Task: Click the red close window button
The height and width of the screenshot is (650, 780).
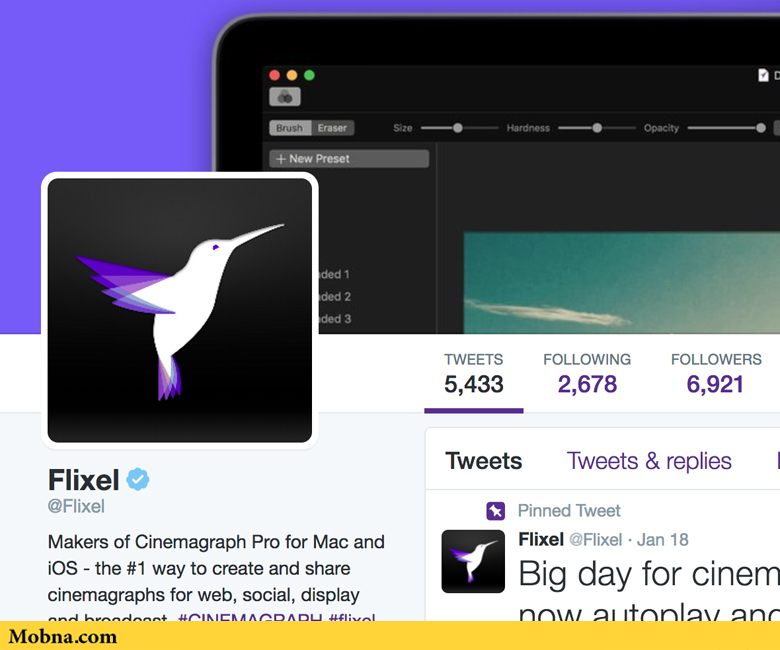Action: point(275,75)
